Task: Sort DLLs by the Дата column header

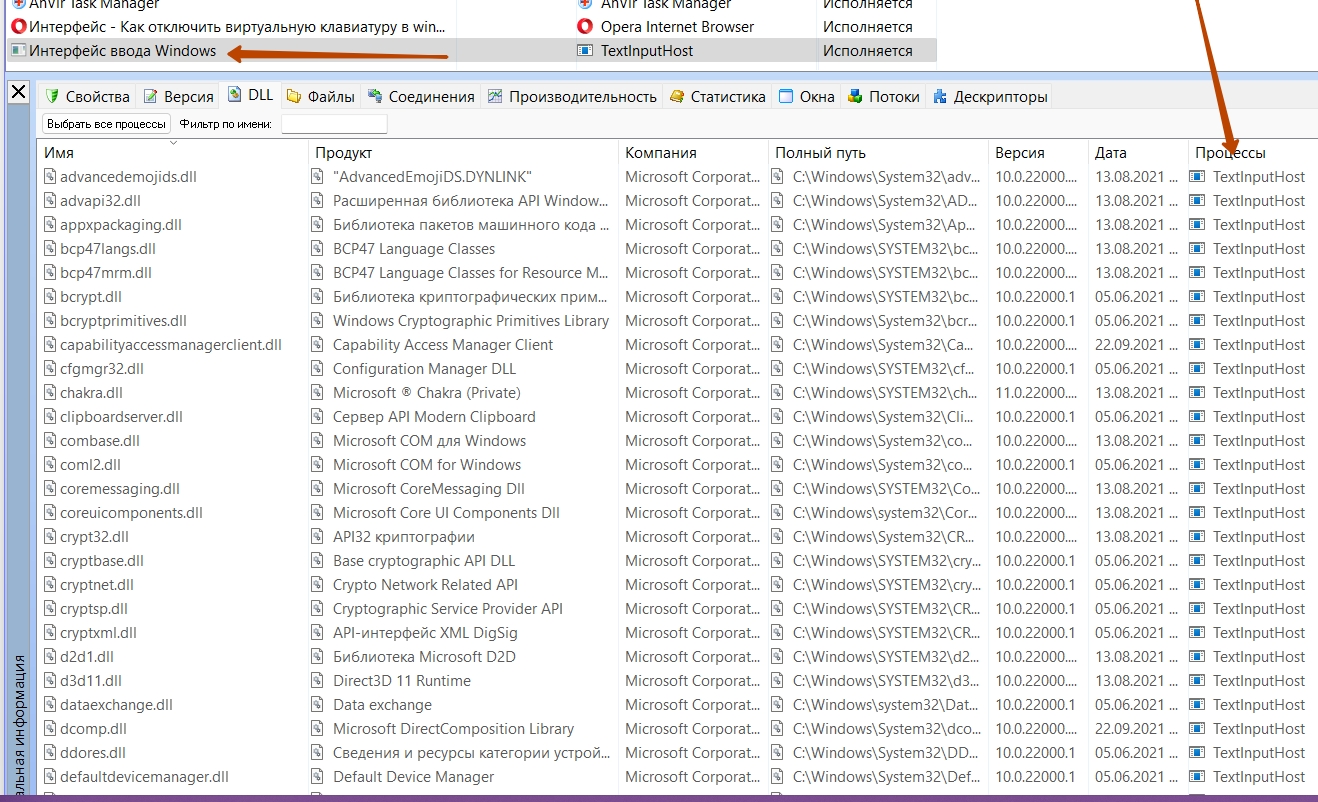Action: click(x=1139, y=153)
